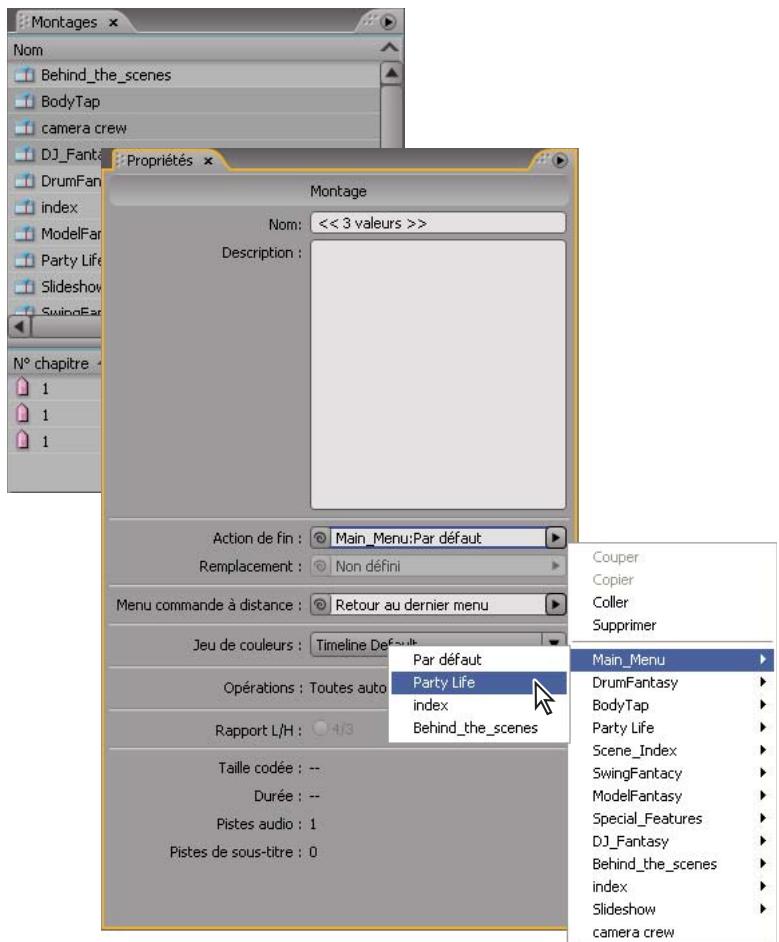Viewport: 779px width, 942px height.
Task: Open the Montages panel flyout menu
Action: pyautogui.click(x=388, y=22)
